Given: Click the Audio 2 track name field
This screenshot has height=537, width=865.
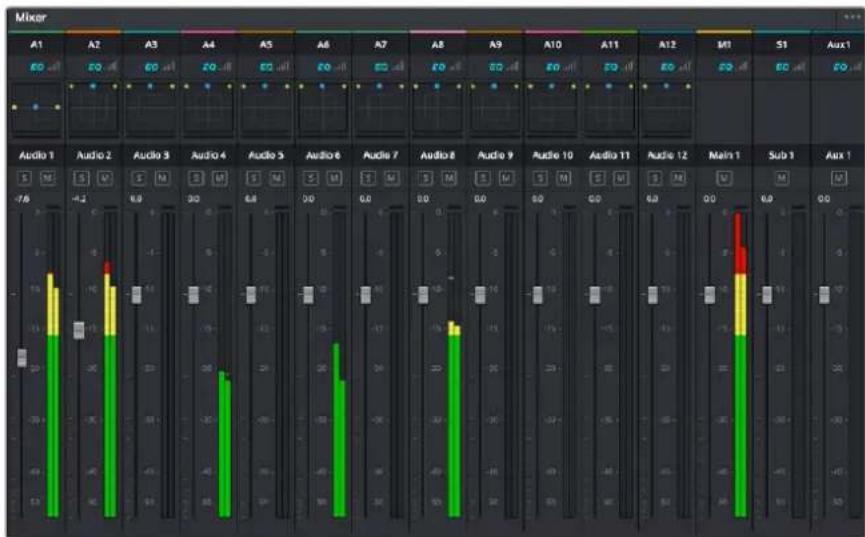Looking at the screenshot, I should pyautogui.click(x=94, y=156).
